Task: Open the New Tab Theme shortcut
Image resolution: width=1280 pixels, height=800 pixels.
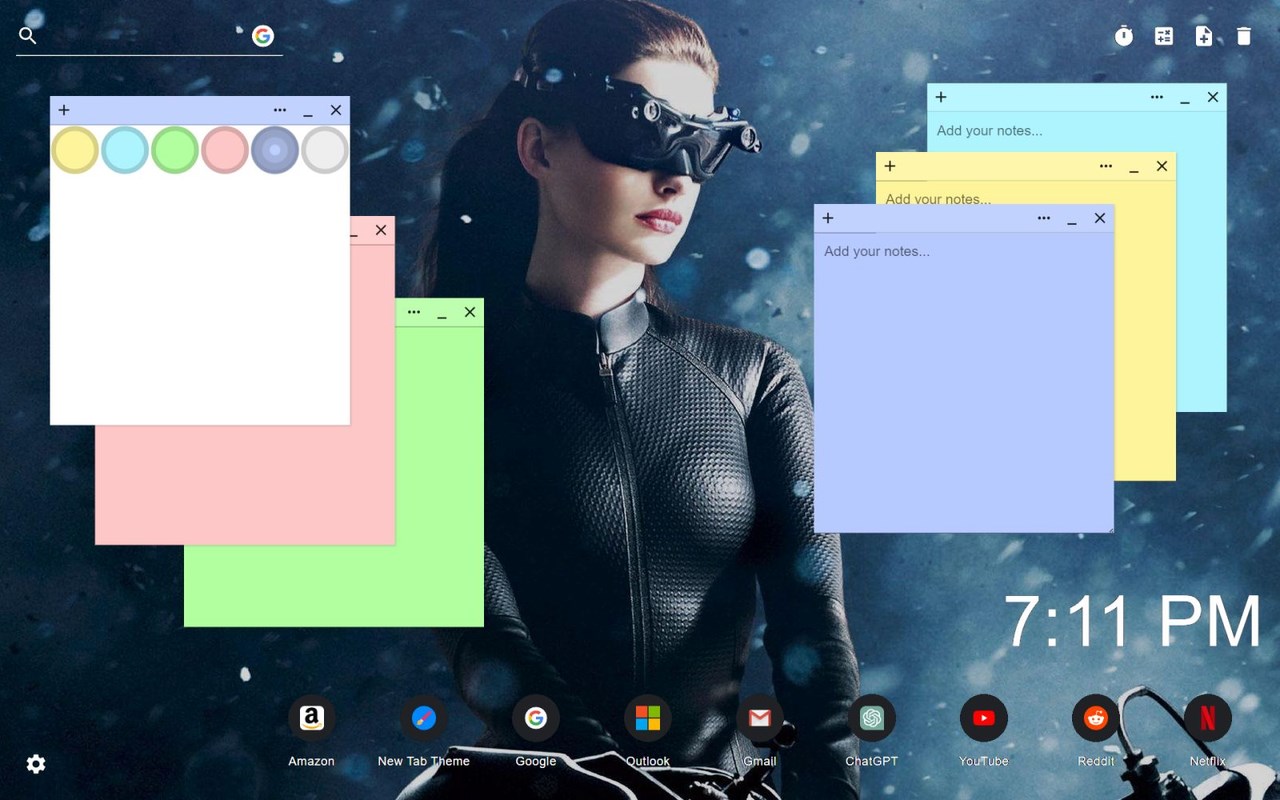Action: click(x=424, y=718)
